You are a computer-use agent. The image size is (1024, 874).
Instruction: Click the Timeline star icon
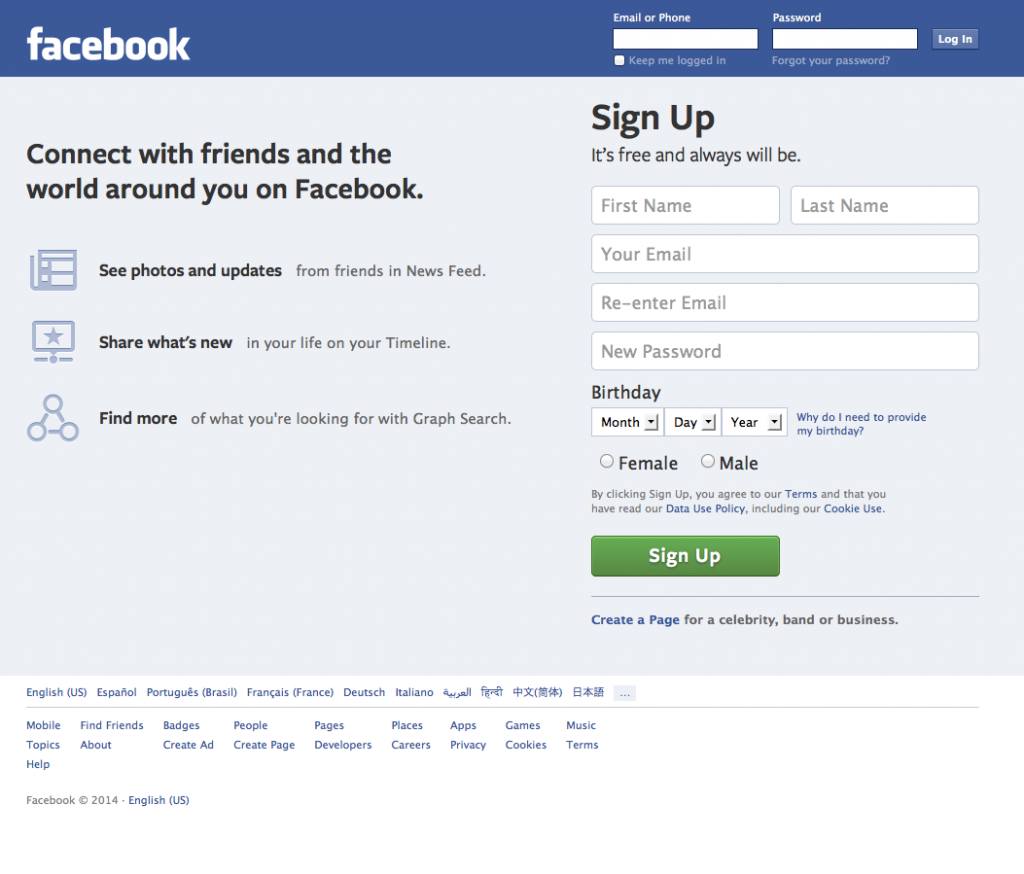pyautogui.click(x=54, y=342)
